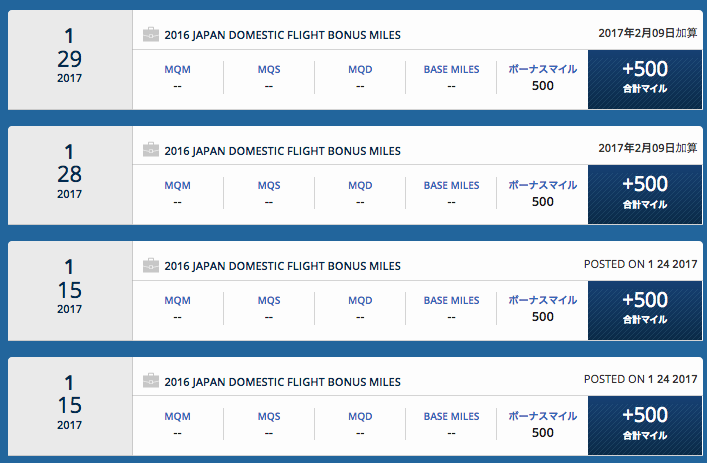Click the MQS label in the January 28 entry
The image size is (707, 463).
pos(269,185)
